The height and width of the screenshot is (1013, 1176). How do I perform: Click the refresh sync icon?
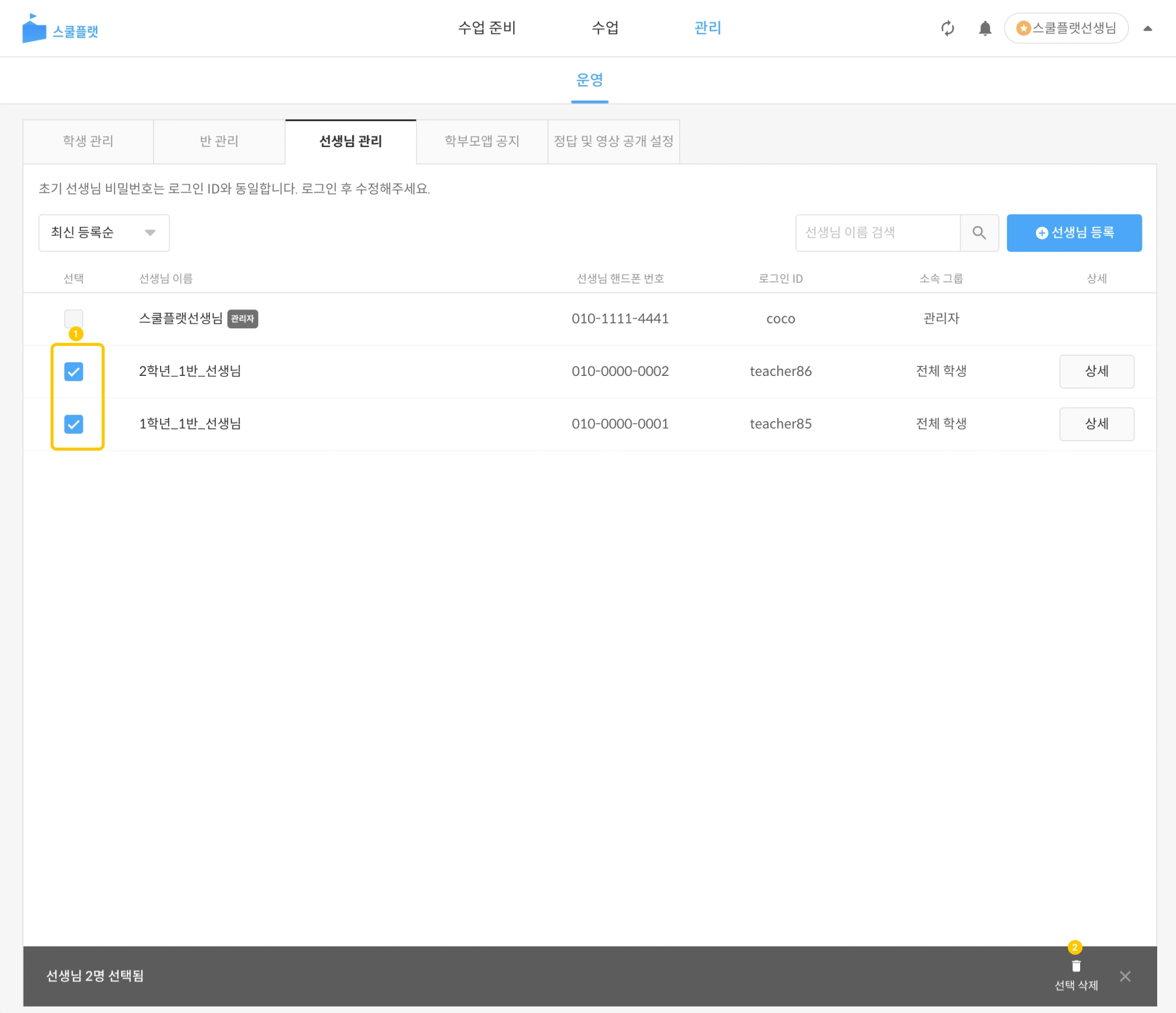947,28
